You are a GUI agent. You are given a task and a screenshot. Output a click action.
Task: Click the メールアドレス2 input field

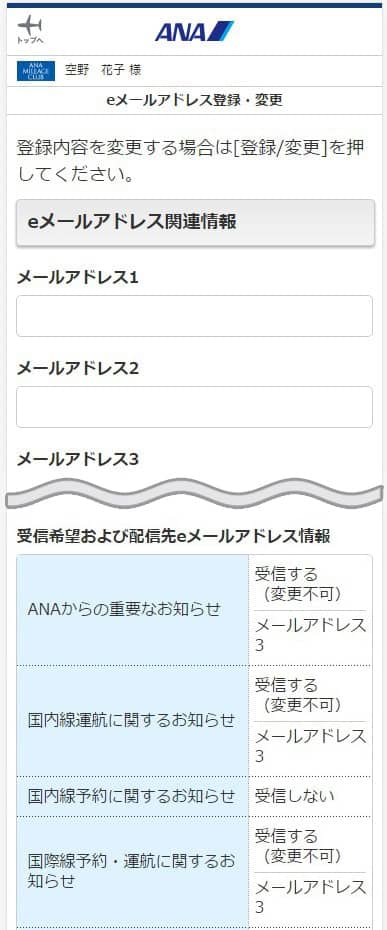[x=194, y=407]
